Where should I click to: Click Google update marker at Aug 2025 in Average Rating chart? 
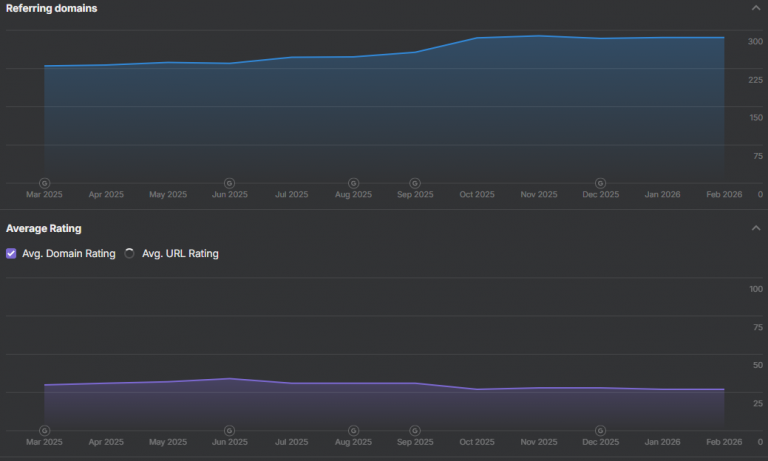353,431
